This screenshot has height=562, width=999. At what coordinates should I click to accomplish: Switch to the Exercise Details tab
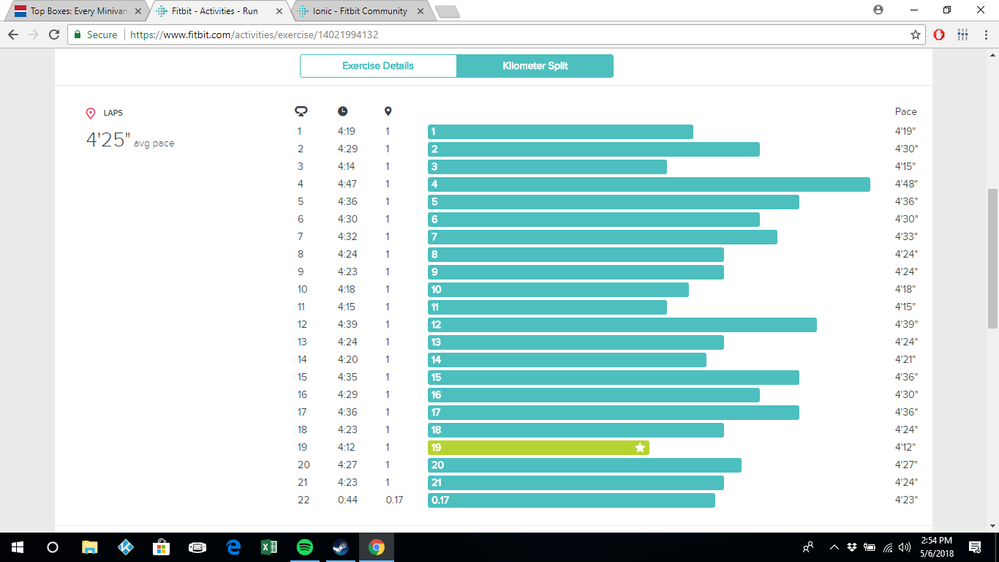[378, 66]
